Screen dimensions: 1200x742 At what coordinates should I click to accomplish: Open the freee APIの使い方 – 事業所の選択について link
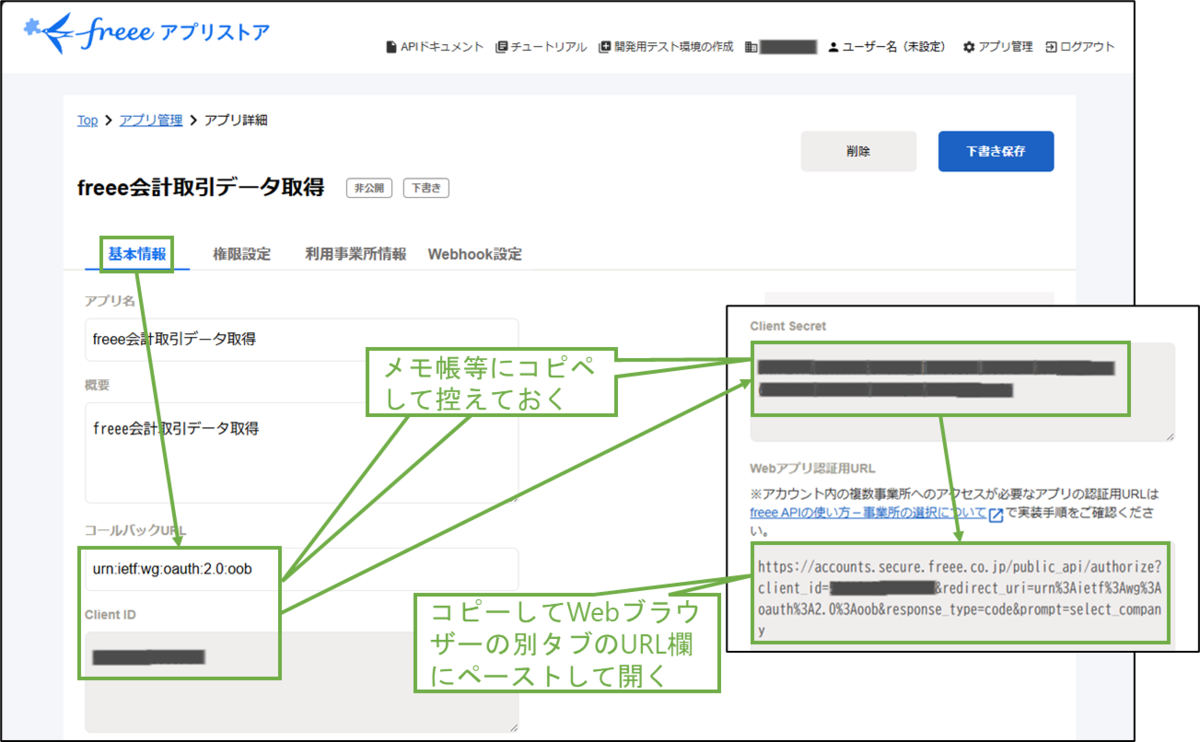pos(868,513)
